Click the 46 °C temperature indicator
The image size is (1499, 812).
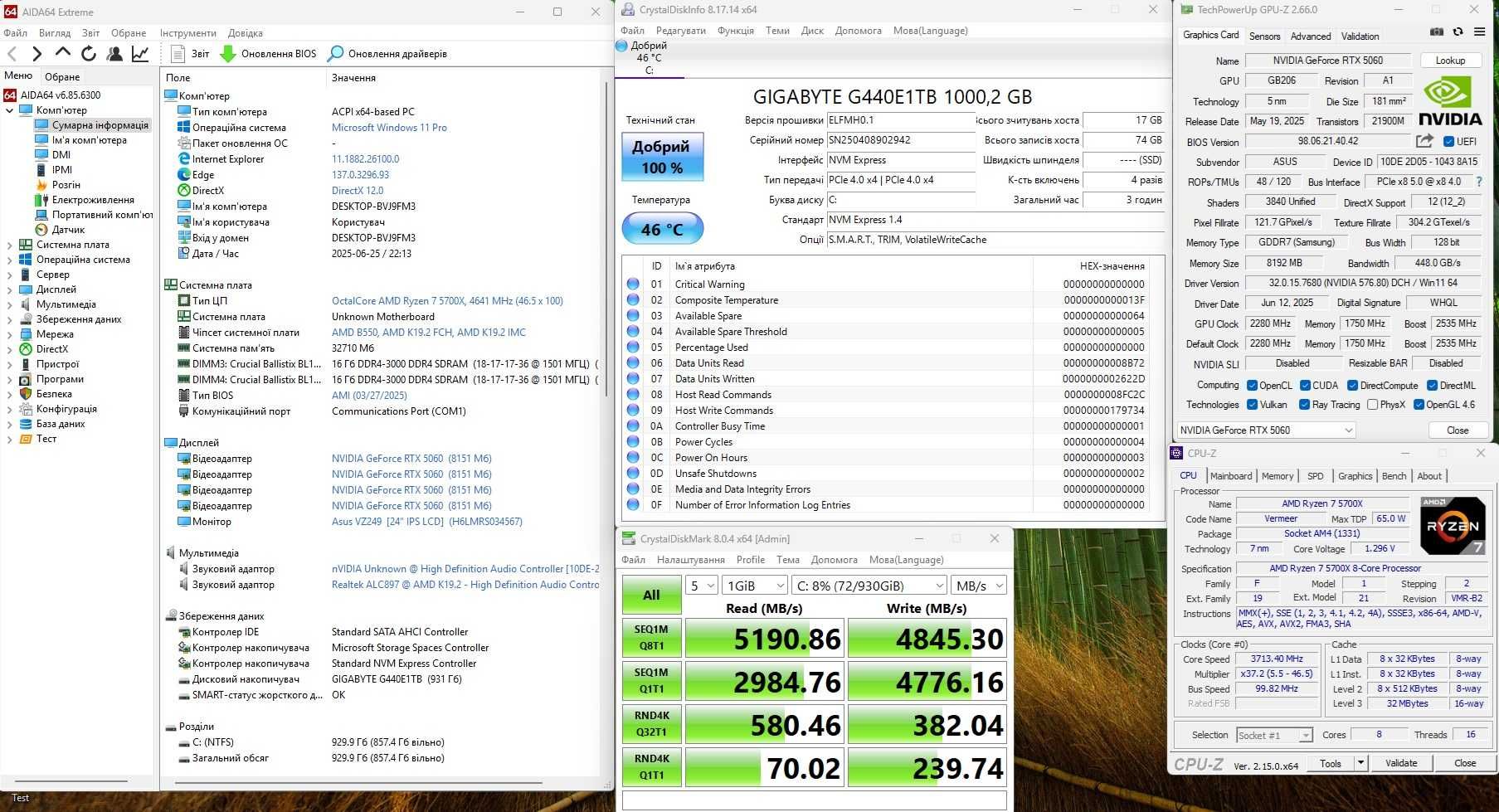(662, 228)
